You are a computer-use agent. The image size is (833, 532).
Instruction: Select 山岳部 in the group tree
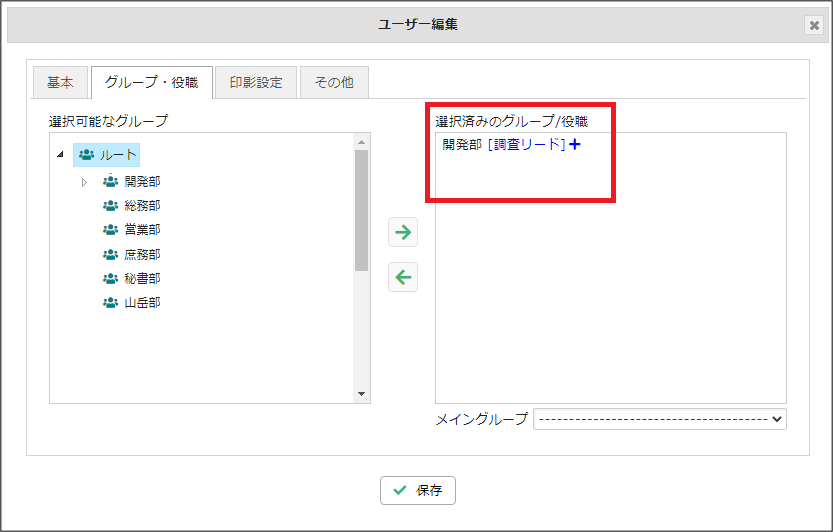[142, 303]
